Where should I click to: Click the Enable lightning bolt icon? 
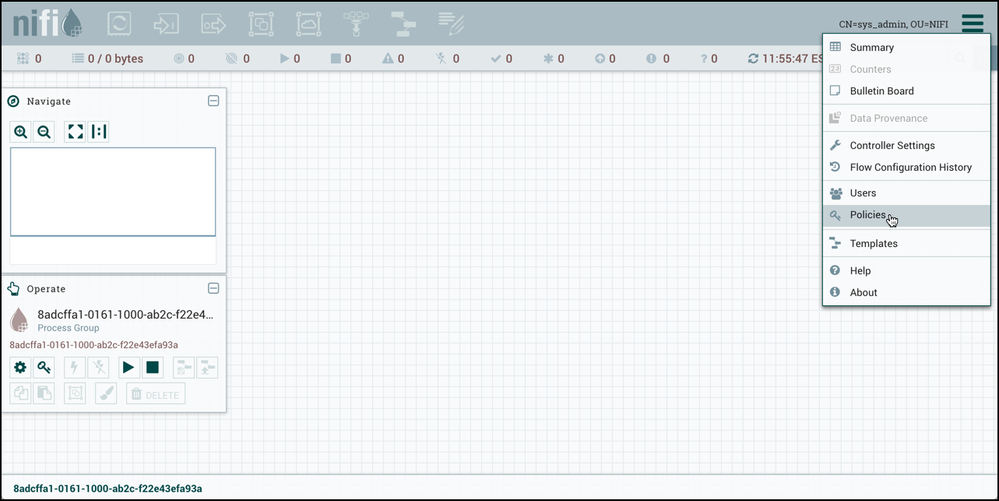[x=75, y=367]
